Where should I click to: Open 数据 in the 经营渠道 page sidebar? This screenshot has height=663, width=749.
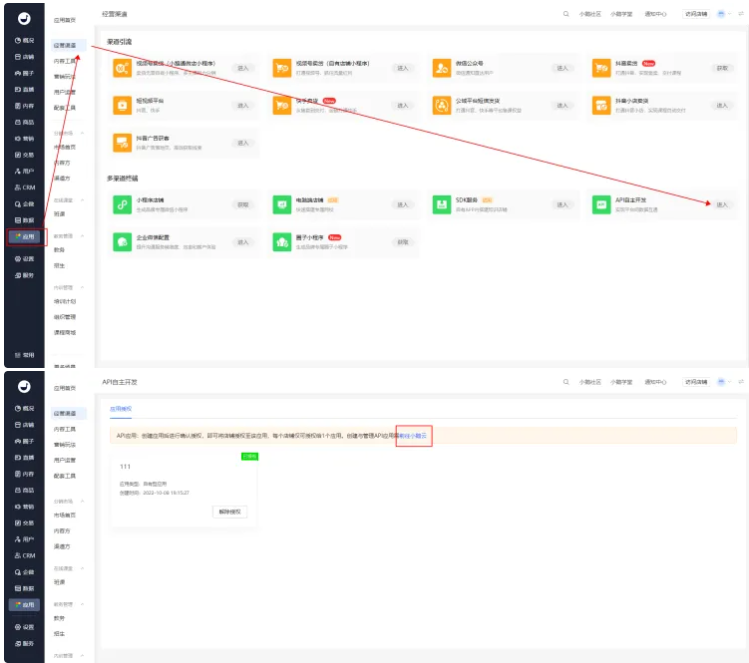coord(24,220)
